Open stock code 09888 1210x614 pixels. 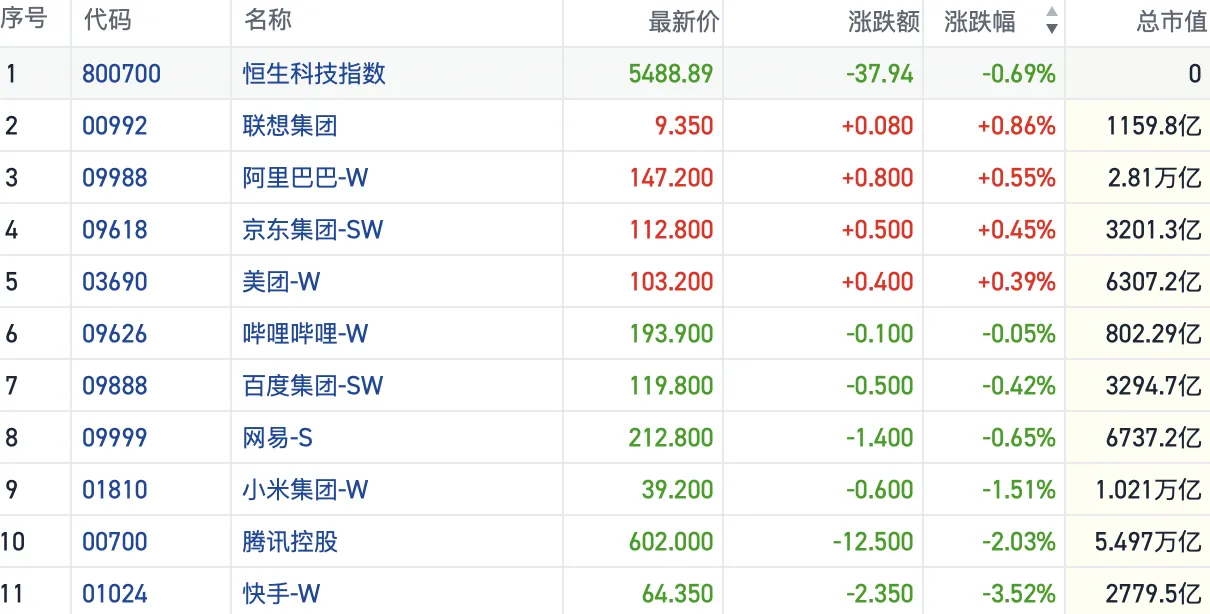(115, 386)
